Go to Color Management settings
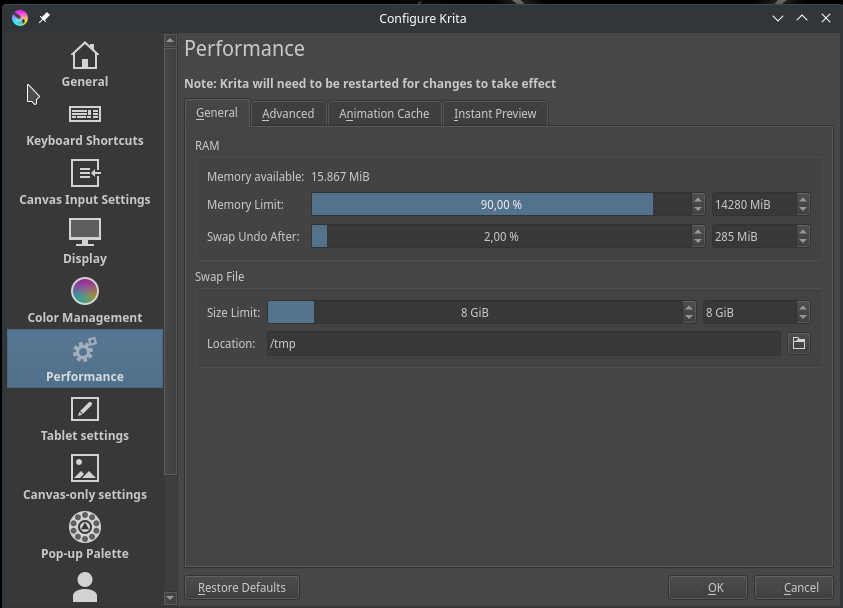843x608 pixels. click(85, 302)
